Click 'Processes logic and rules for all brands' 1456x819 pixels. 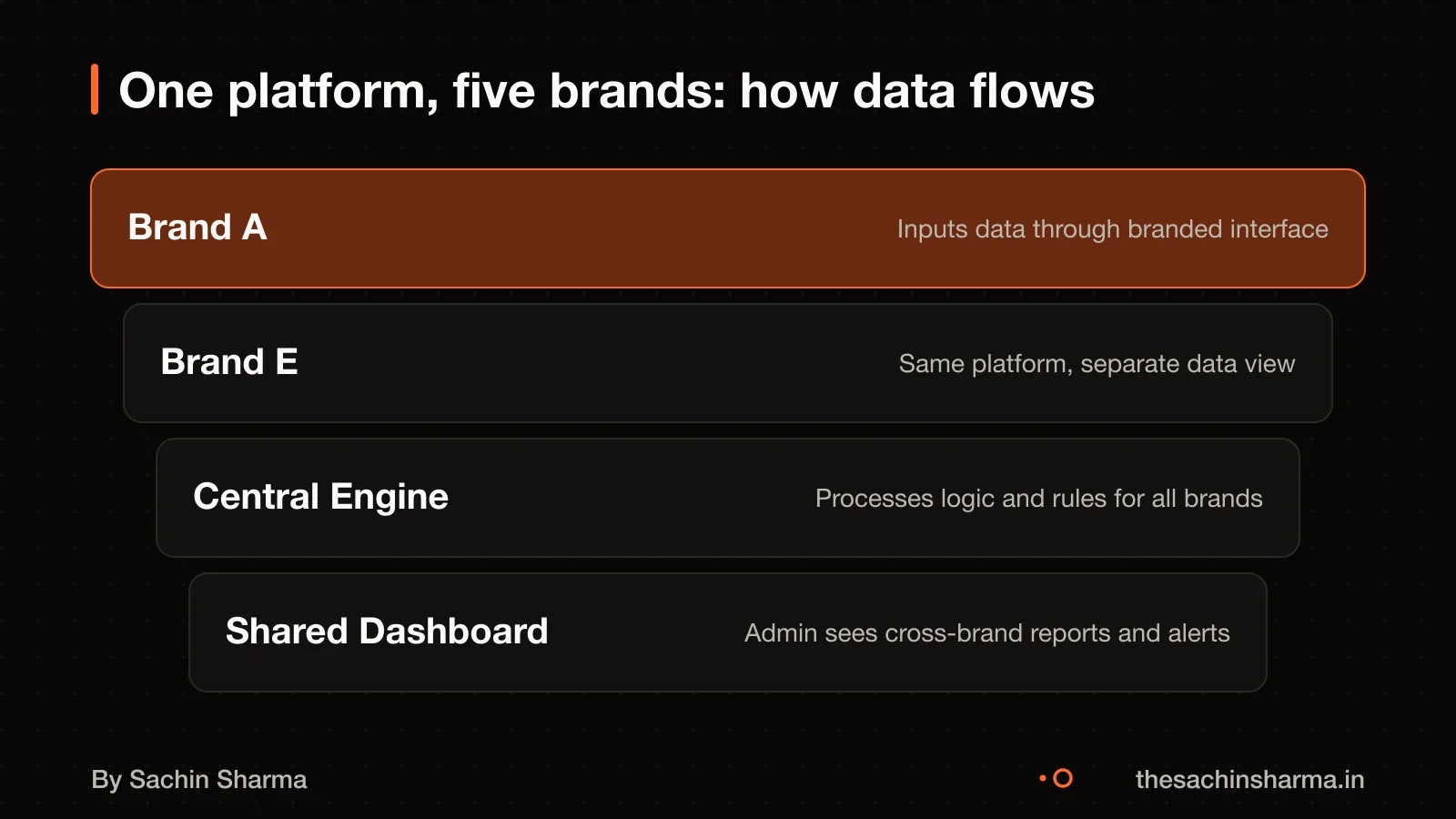(x=1038, y=499)
